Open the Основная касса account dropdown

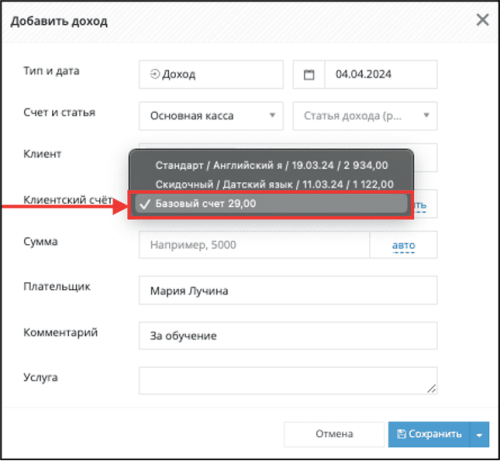[211, 116]
